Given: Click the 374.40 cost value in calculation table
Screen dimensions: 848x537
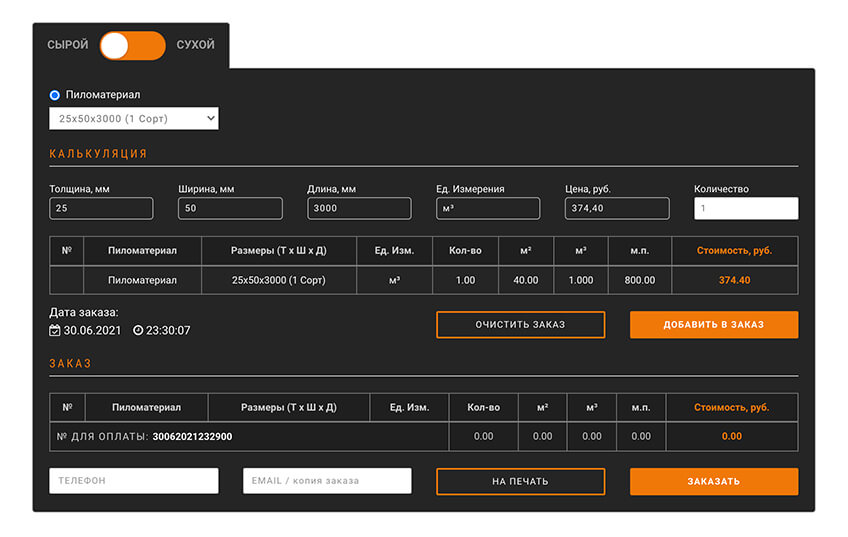Looking at the screenshot, I should point(734,280).
